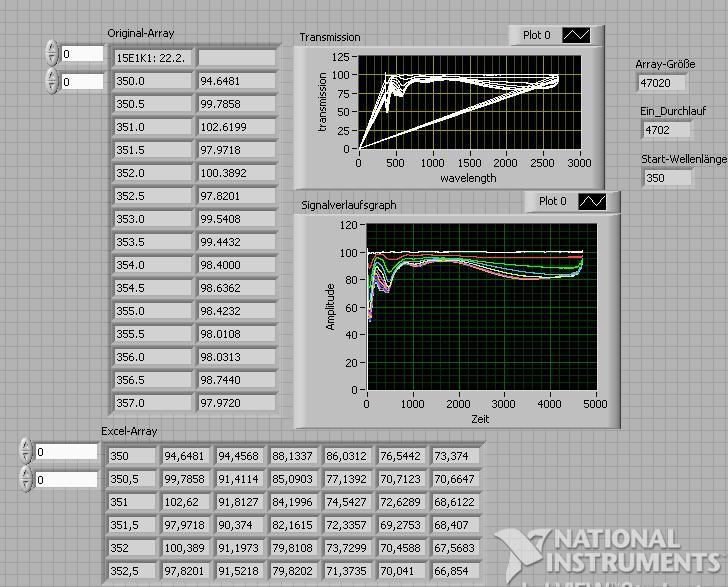728x587 pixels.
Task: Select Excel-Array cell 352,5
Action: 131,571
